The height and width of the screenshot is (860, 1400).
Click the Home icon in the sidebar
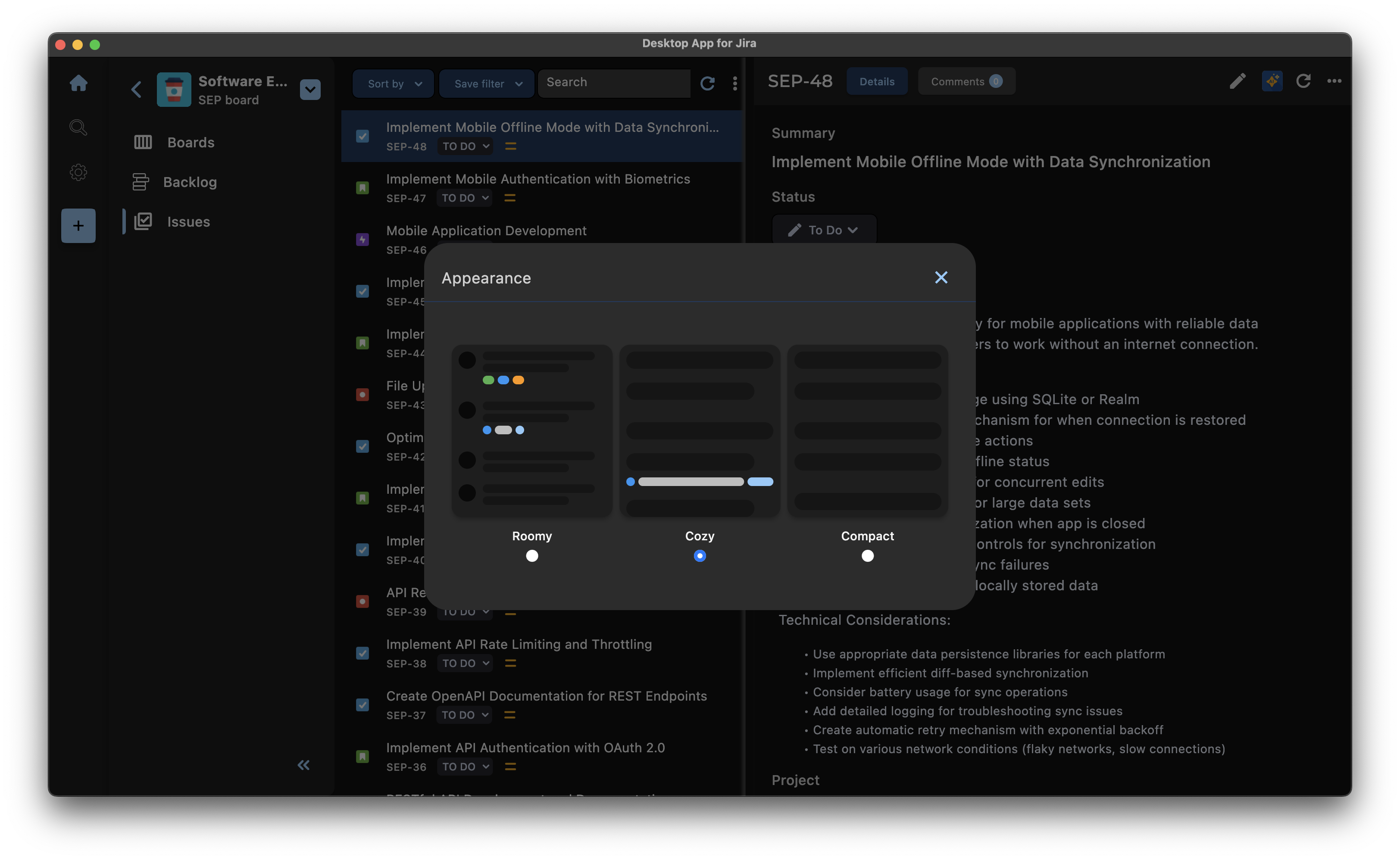78,83
